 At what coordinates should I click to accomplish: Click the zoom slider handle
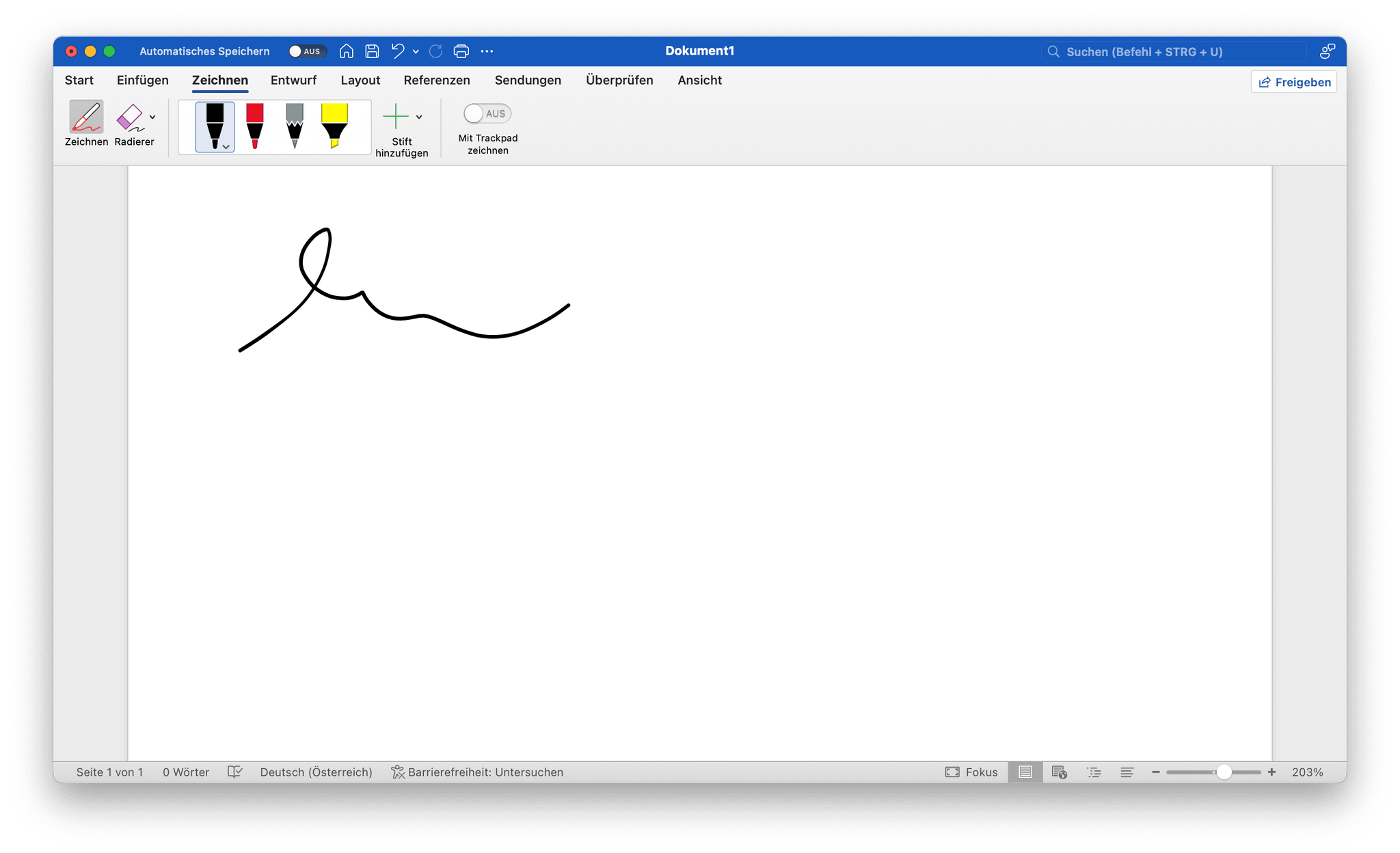click(x=1224, y=772)
